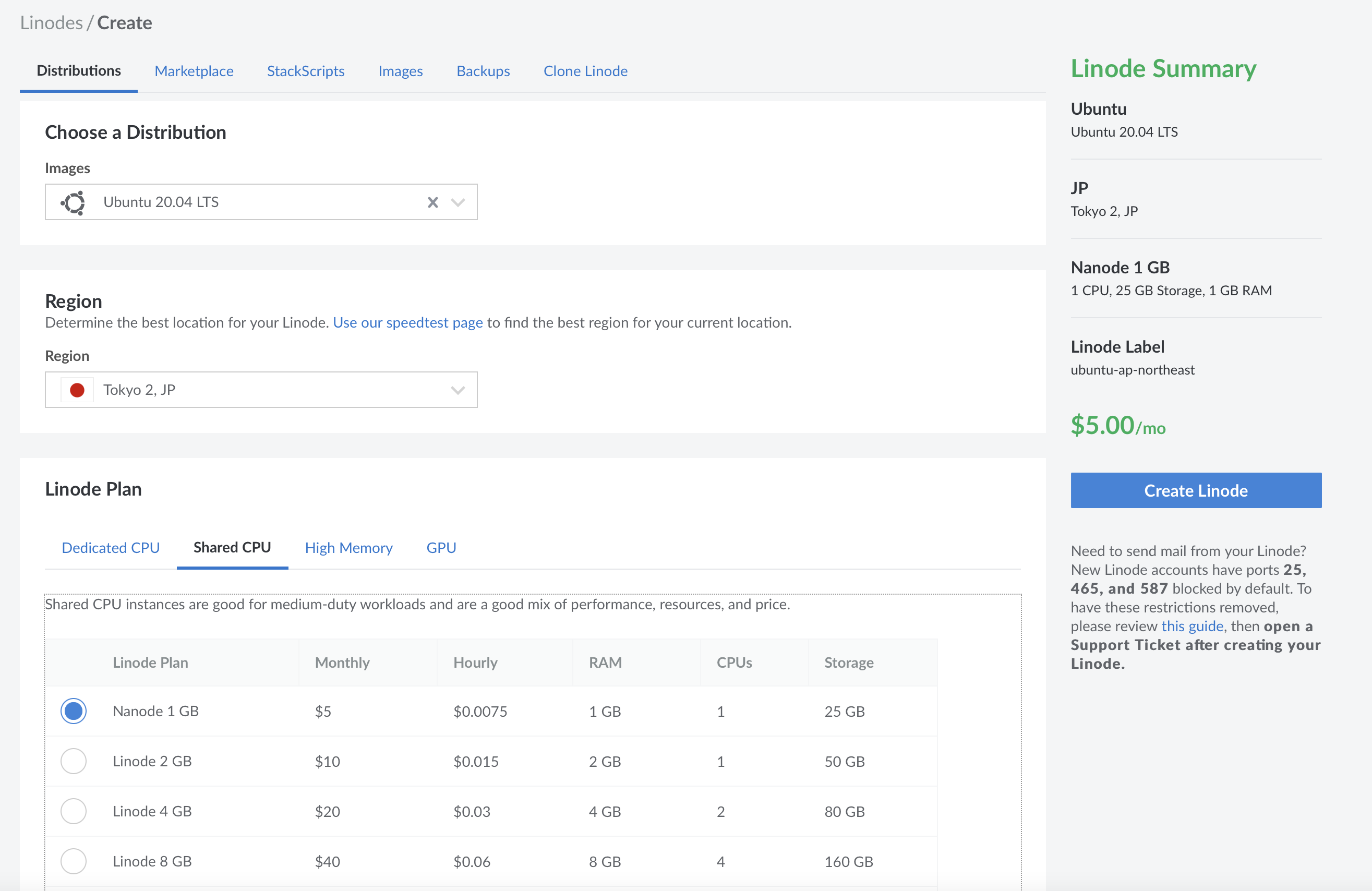Clear the selected Ubuntu image with X

coord(432,202)
